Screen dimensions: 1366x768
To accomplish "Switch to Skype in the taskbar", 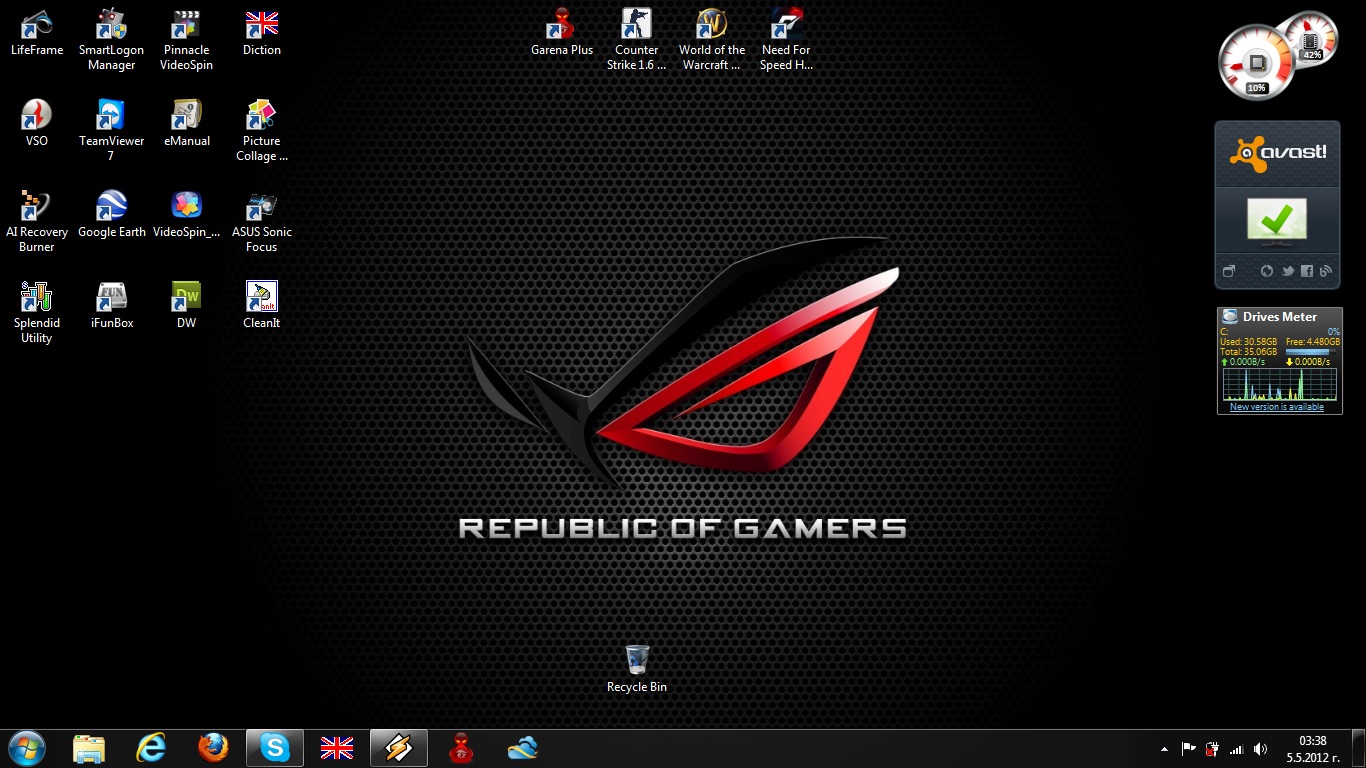I will (x=275, y=748).
